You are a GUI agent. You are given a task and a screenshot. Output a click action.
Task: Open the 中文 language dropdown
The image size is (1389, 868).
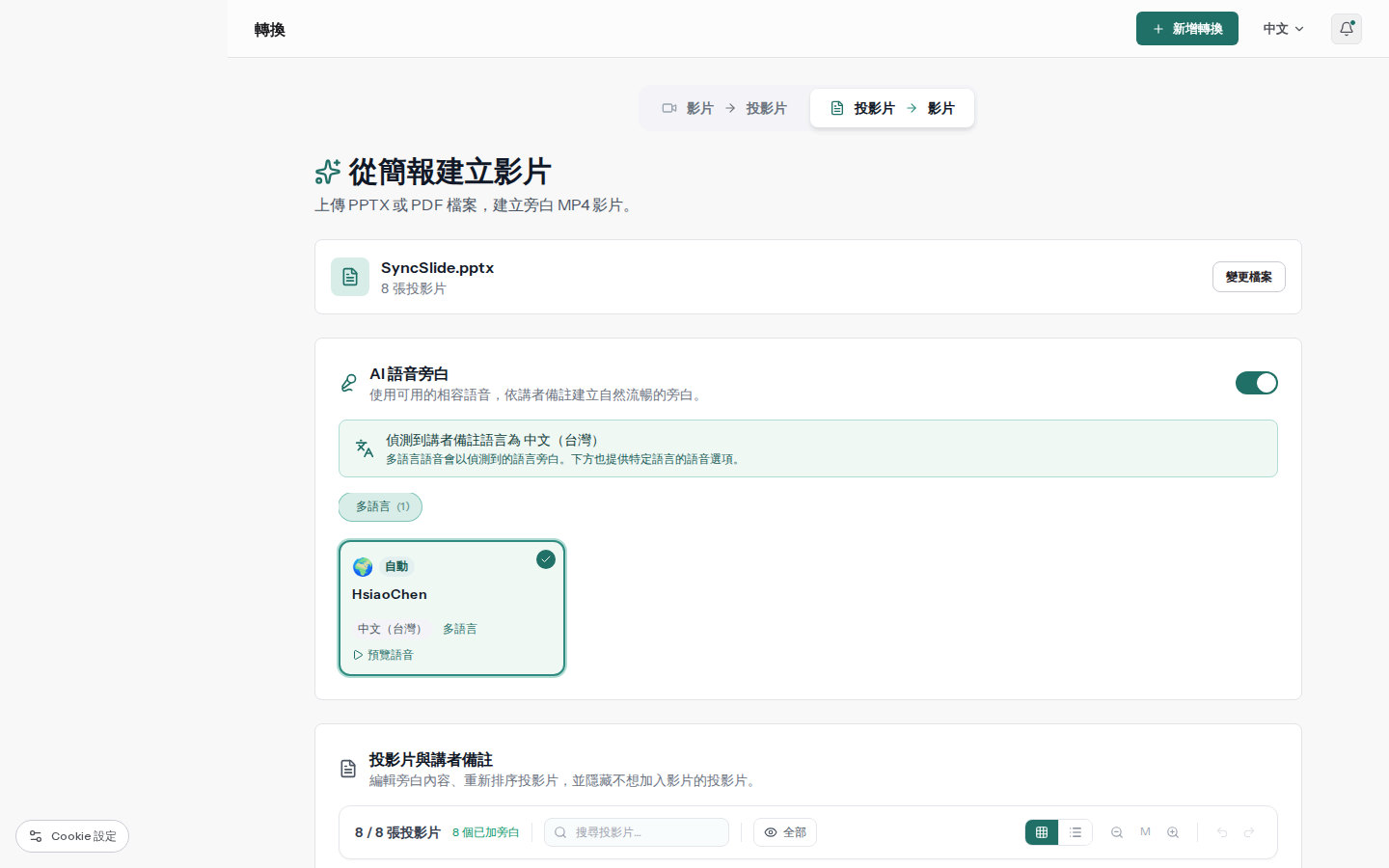tap(1283, 29)
